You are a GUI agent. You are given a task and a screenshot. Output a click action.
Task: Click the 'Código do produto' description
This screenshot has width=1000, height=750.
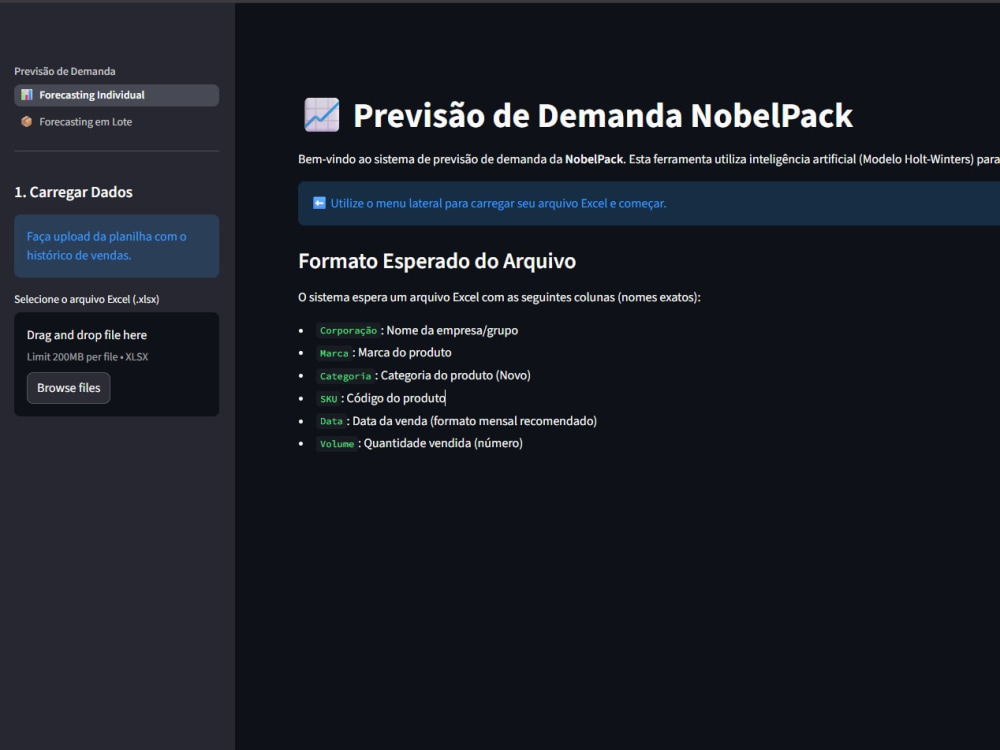396,399
